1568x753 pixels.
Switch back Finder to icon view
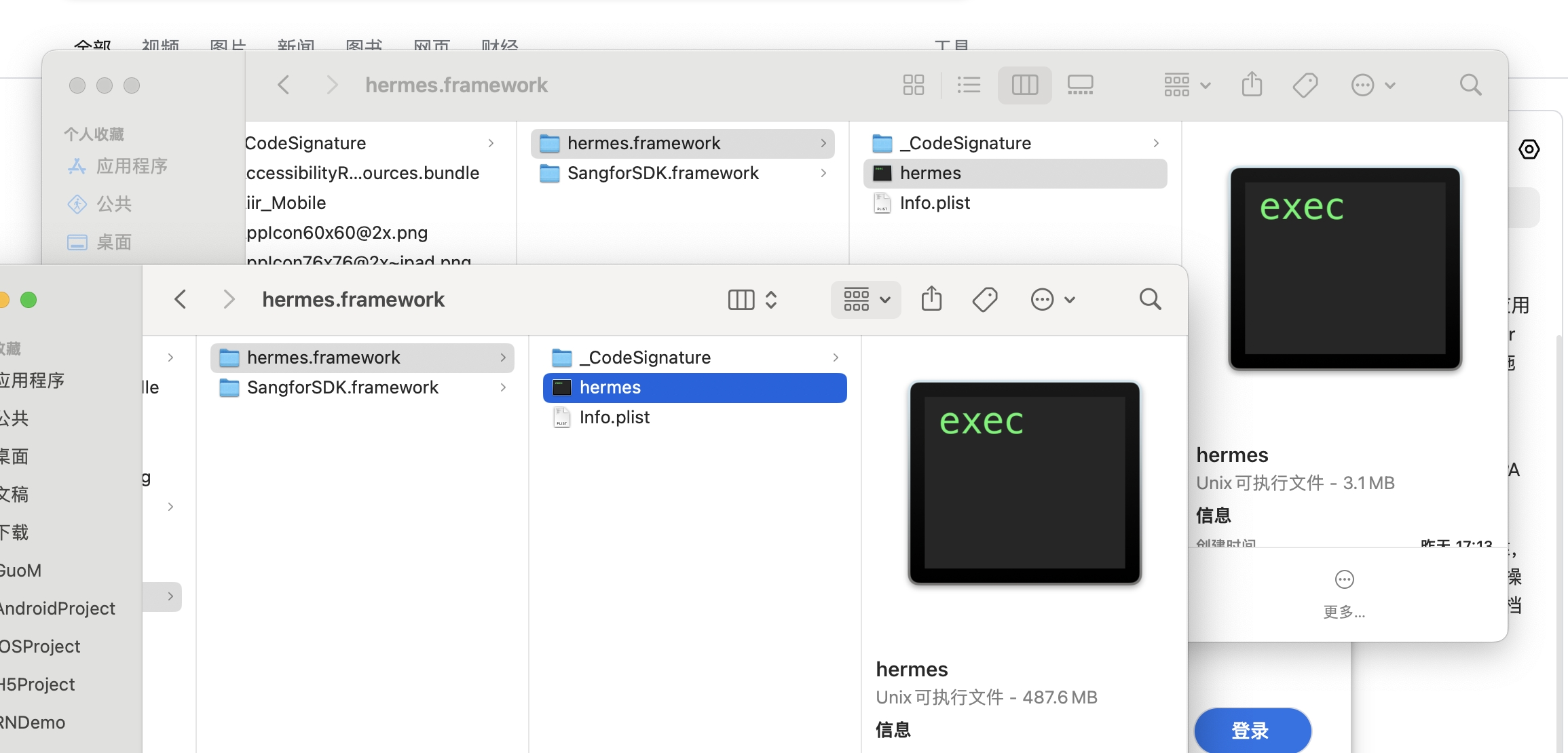[x=914, y=85]
